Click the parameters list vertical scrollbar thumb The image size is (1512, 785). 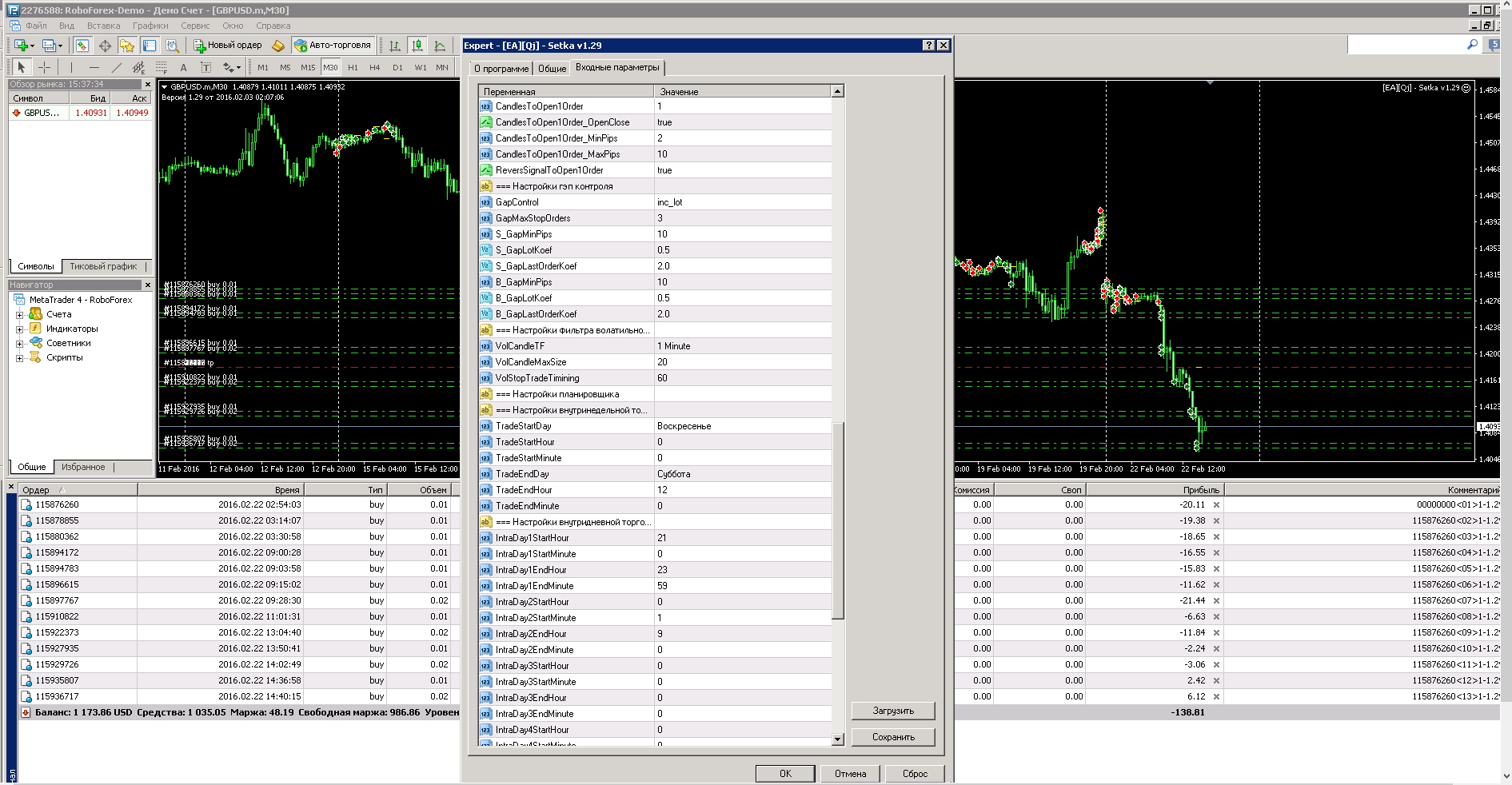point(838,520)
